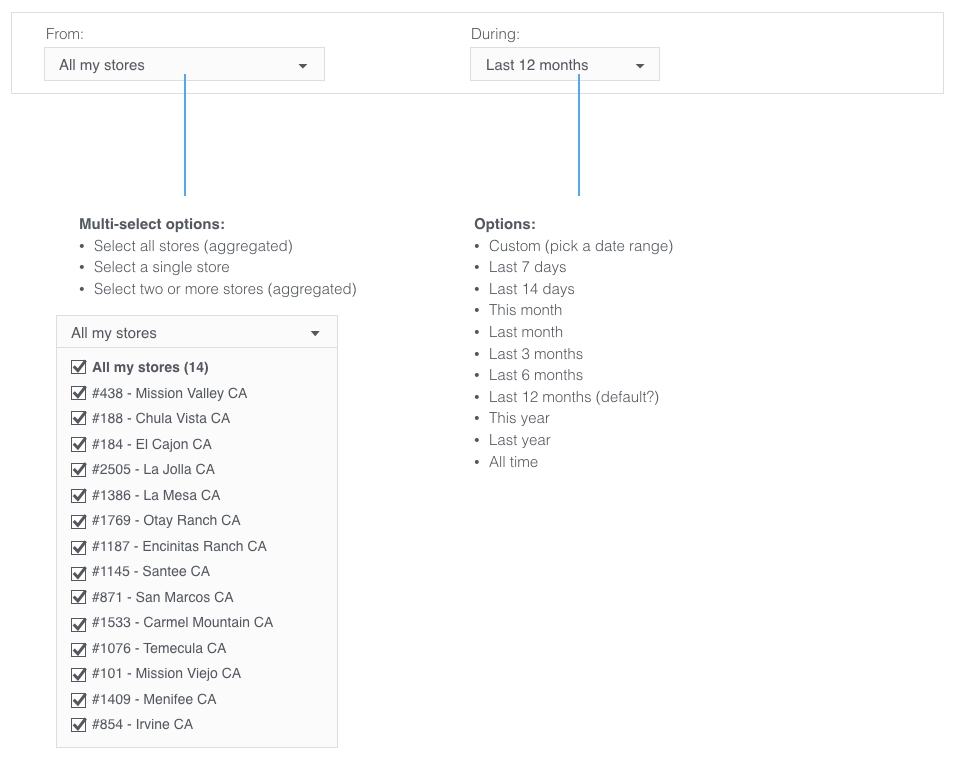Click the 'Last year' option text
958x759 pixels.
519,440
